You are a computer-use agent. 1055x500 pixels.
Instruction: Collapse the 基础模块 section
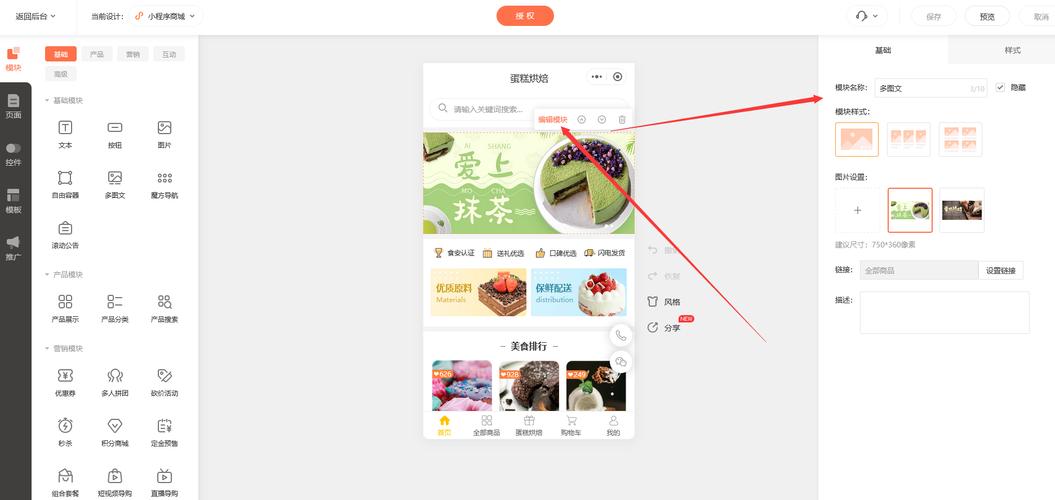[64, 100]
